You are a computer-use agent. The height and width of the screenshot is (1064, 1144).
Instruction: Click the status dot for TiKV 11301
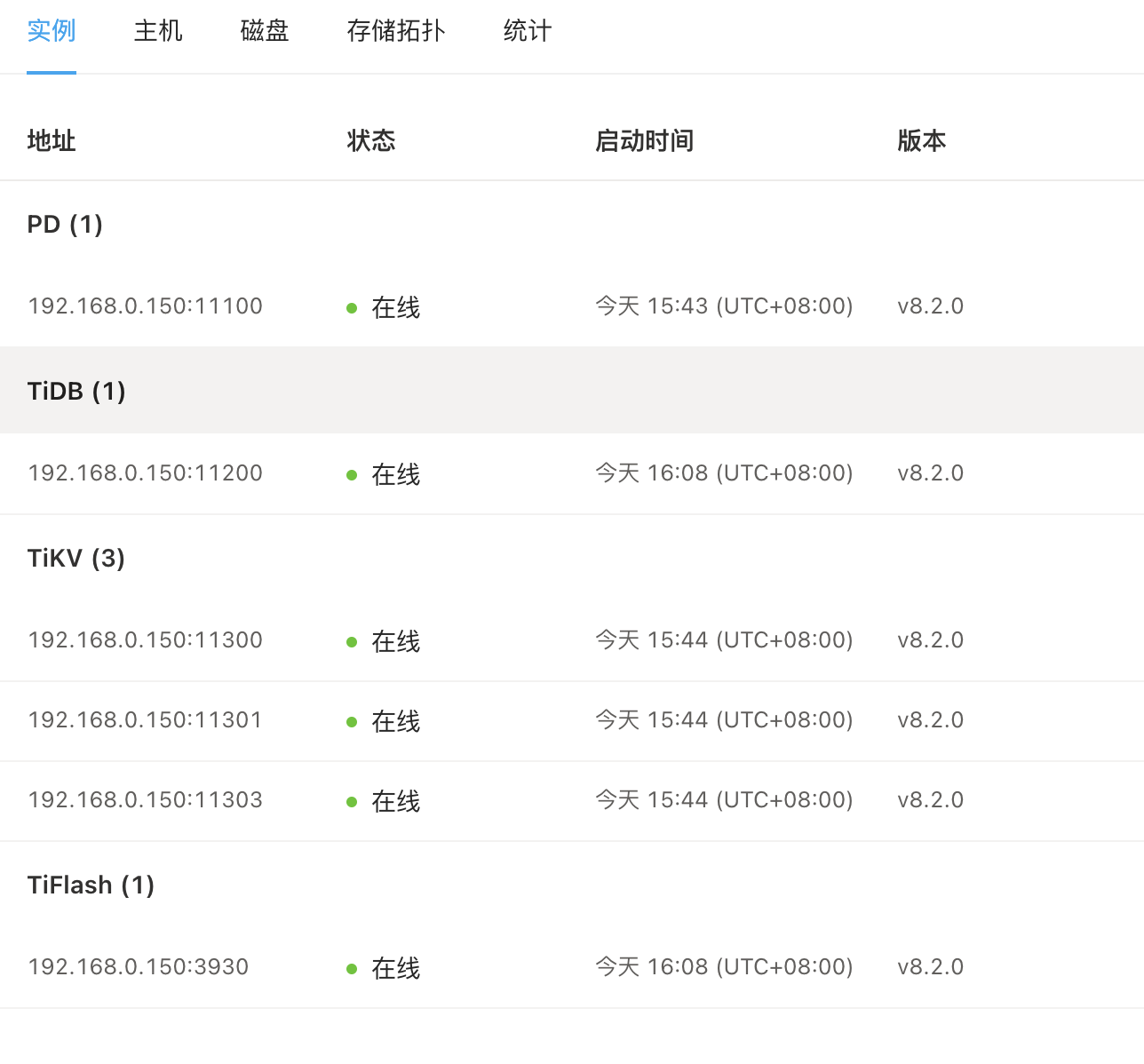pyautogui.click(x=352, y=722)
